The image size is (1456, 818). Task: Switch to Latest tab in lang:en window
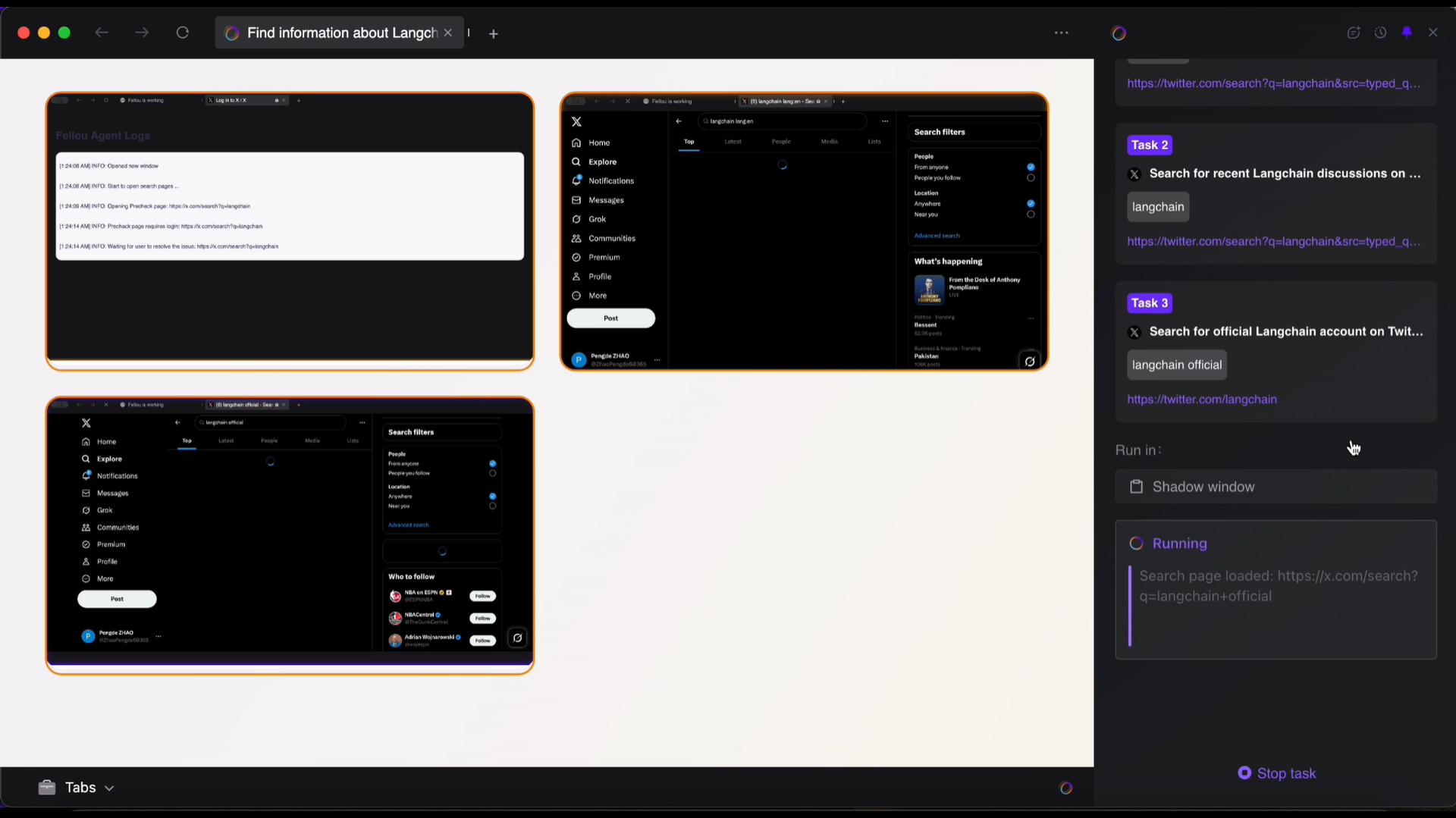point(733,142)
